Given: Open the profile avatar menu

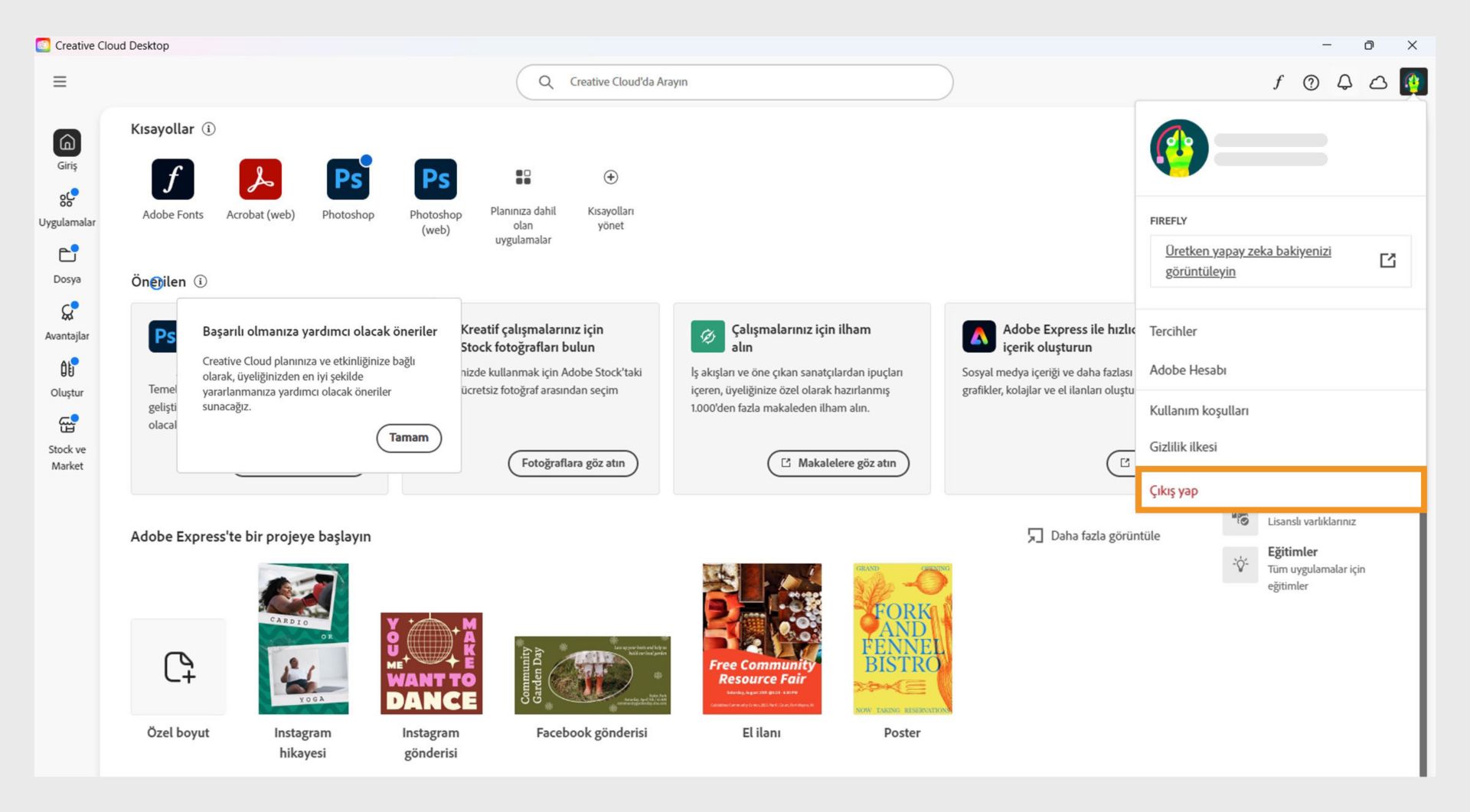Looking at the screenshot, I should [1413, 82].
